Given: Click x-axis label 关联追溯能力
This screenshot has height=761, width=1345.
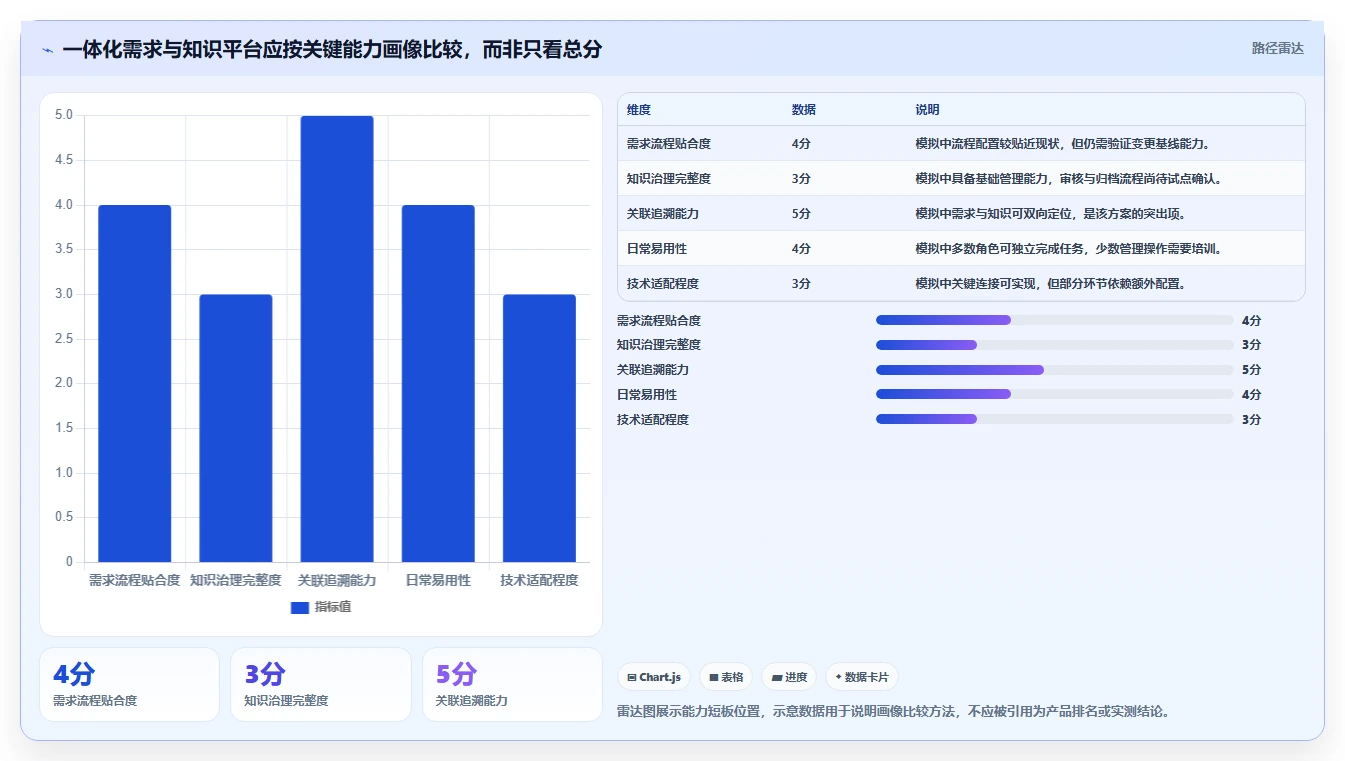Looking at the screenshot, I should tap(337, 580).
